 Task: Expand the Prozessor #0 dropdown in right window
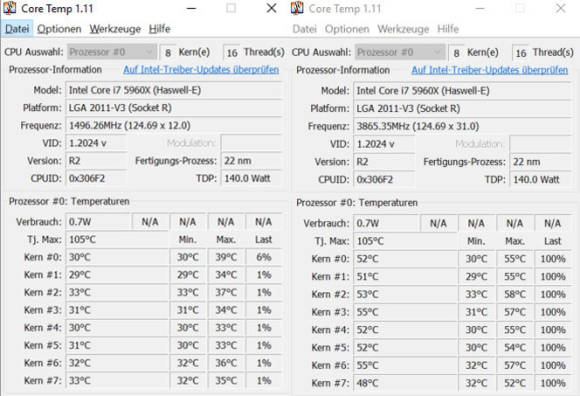[400, 52]
